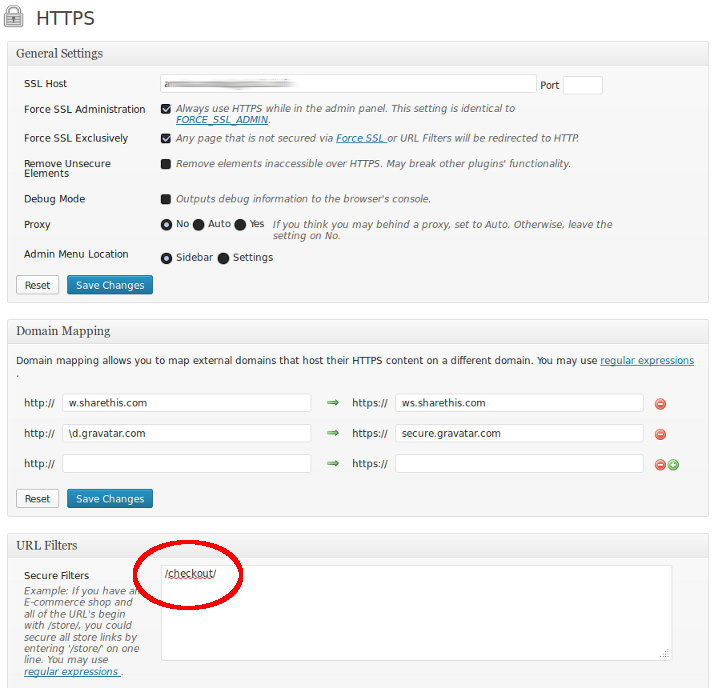Turn on Debug Mode checkbox
Image resolution: width=718 pixels, height=688 pixels.
(166, 199)
